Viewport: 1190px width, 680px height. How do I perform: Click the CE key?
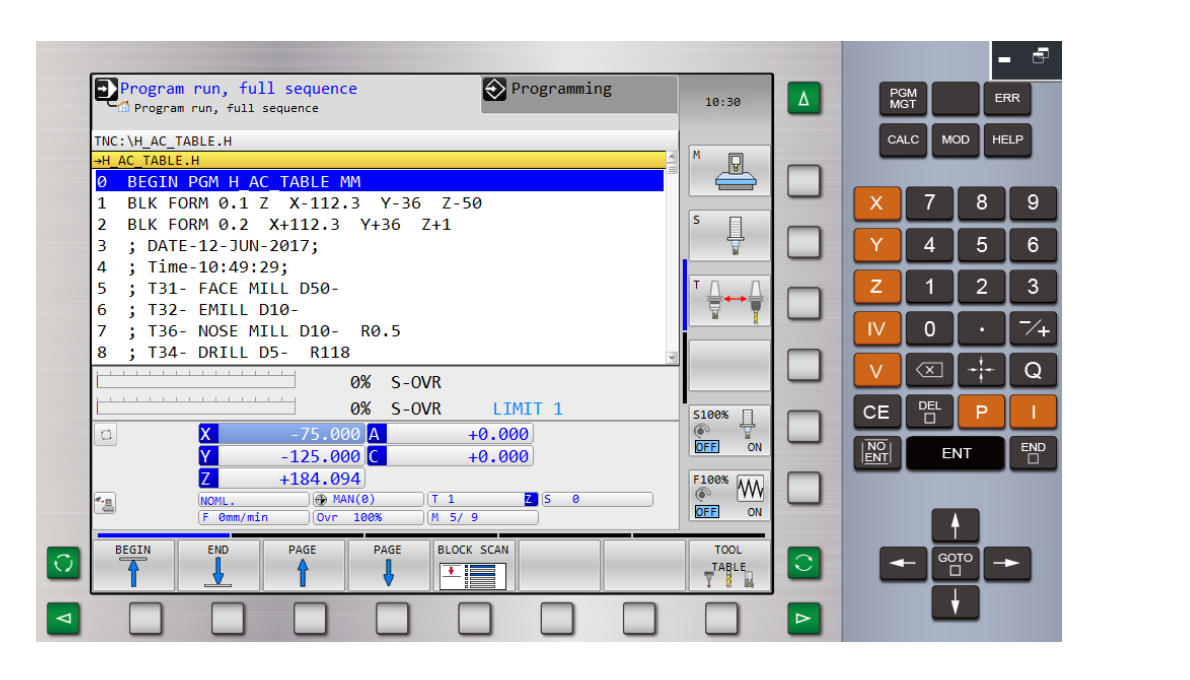(877, 411)
